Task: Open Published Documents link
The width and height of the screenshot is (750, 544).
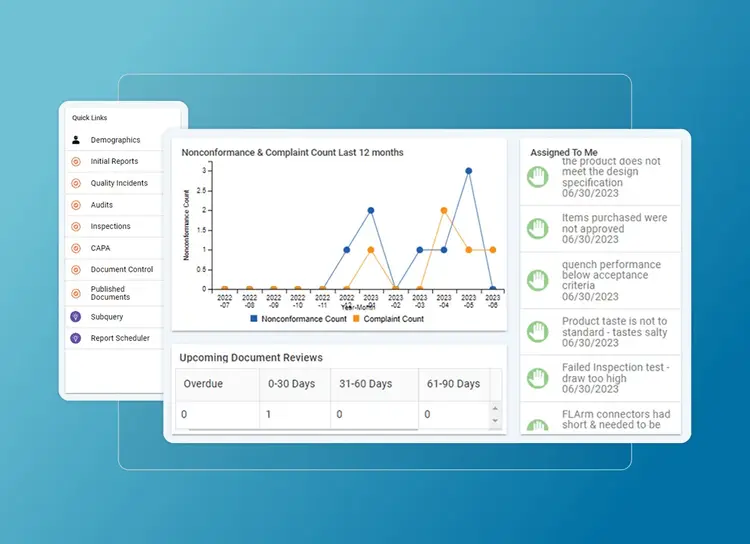Action: (110, 293)
